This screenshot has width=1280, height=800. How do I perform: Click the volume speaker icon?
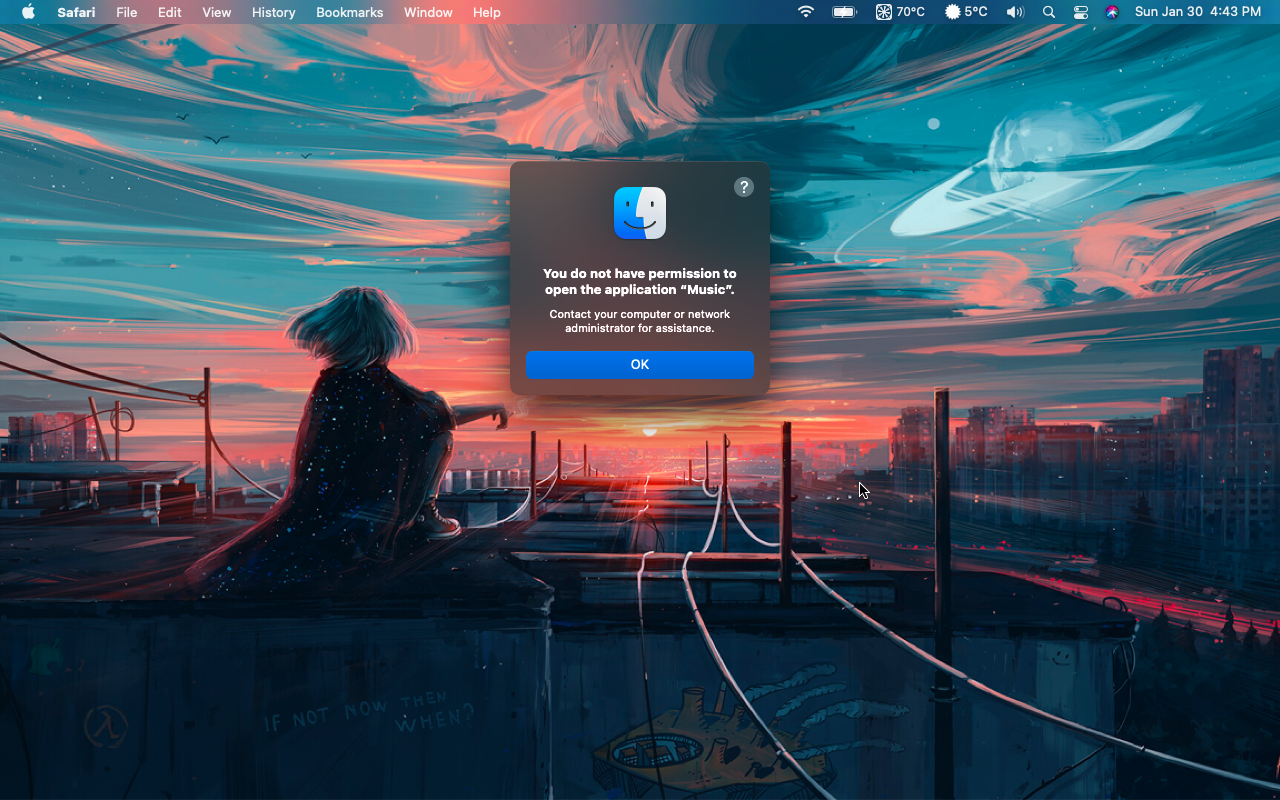(x=1015, y=12)
